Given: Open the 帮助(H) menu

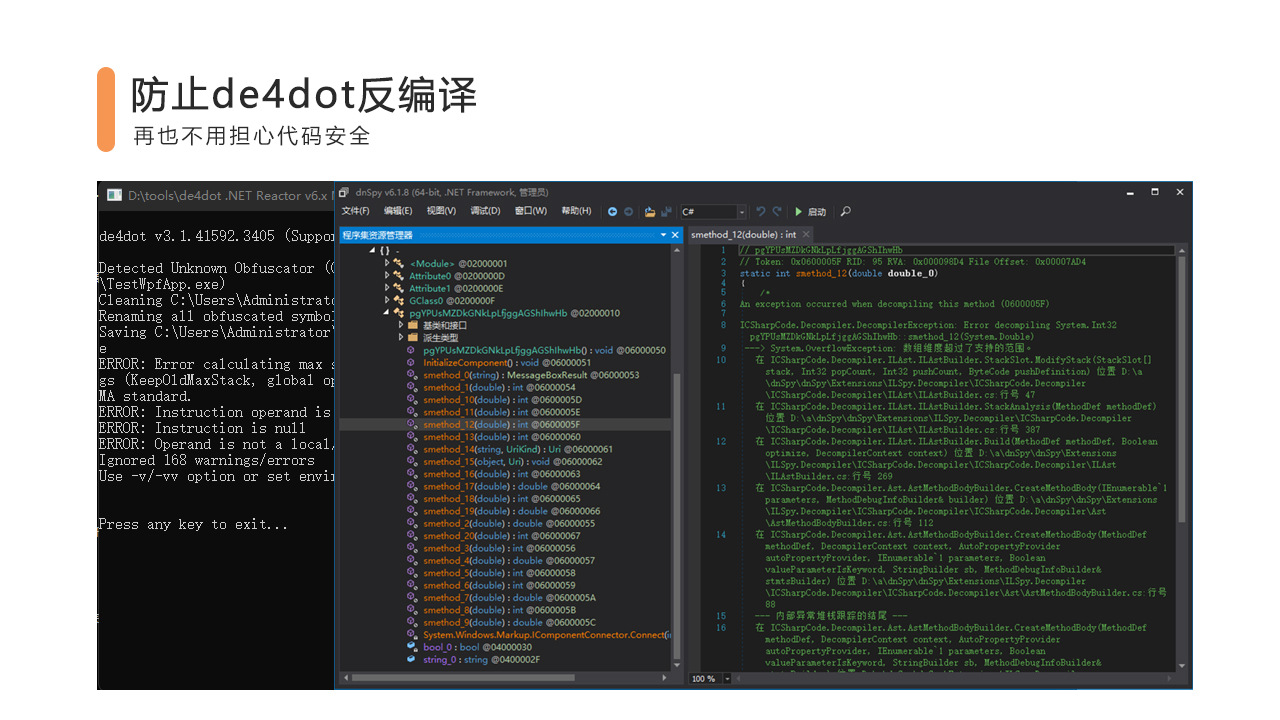Looking at the screenshot, I should (576, 211).
